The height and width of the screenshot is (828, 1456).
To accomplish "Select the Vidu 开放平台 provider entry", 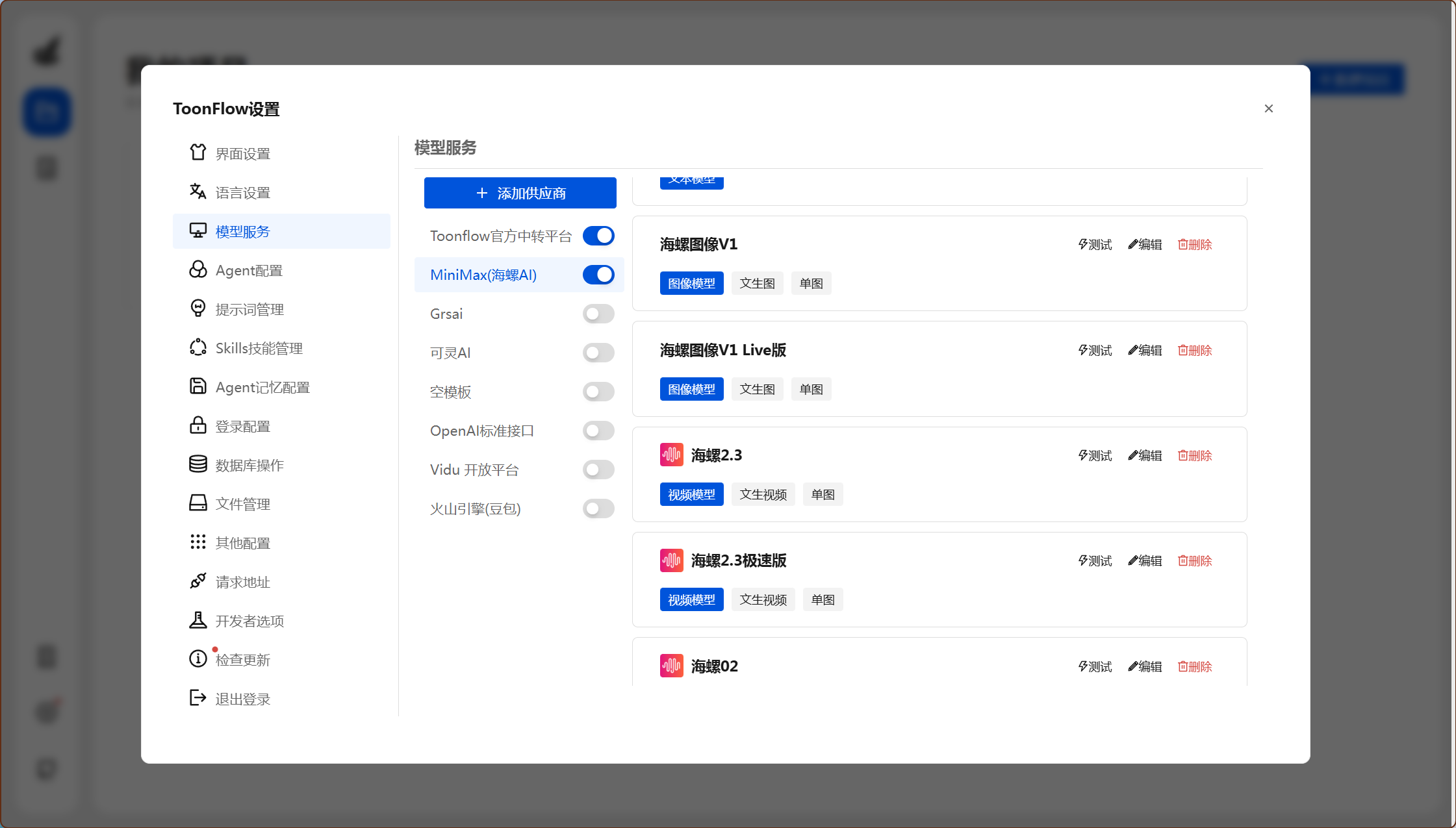I will (519, 470).
